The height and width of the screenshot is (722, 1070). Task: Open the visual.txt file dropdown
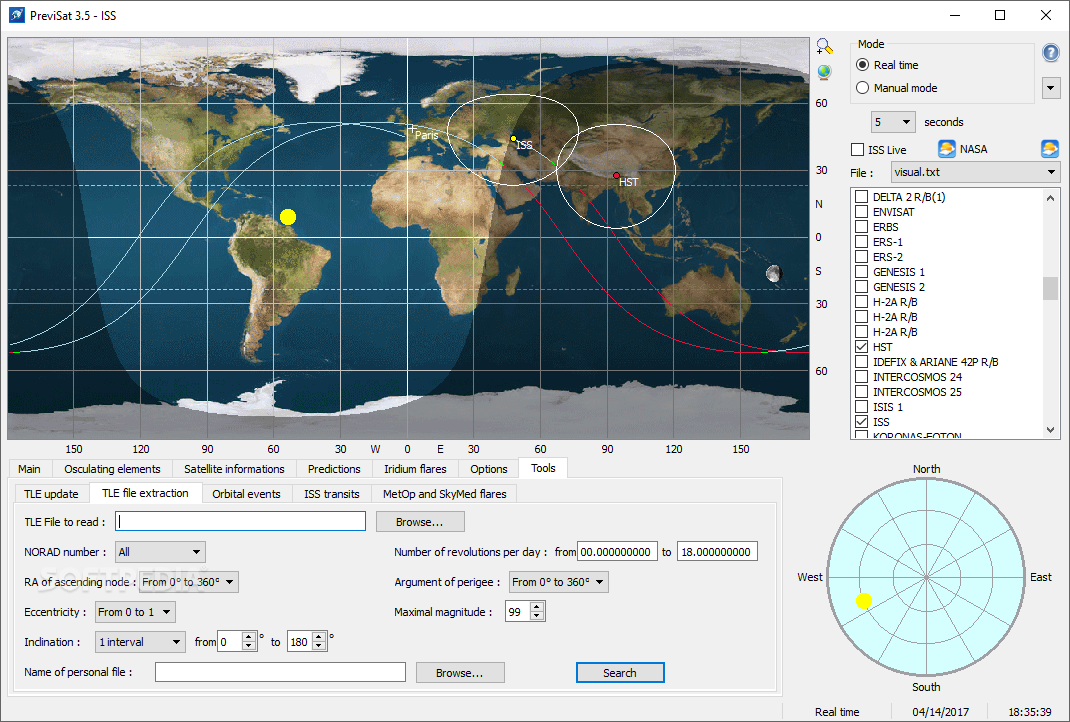tap(975, 172)
